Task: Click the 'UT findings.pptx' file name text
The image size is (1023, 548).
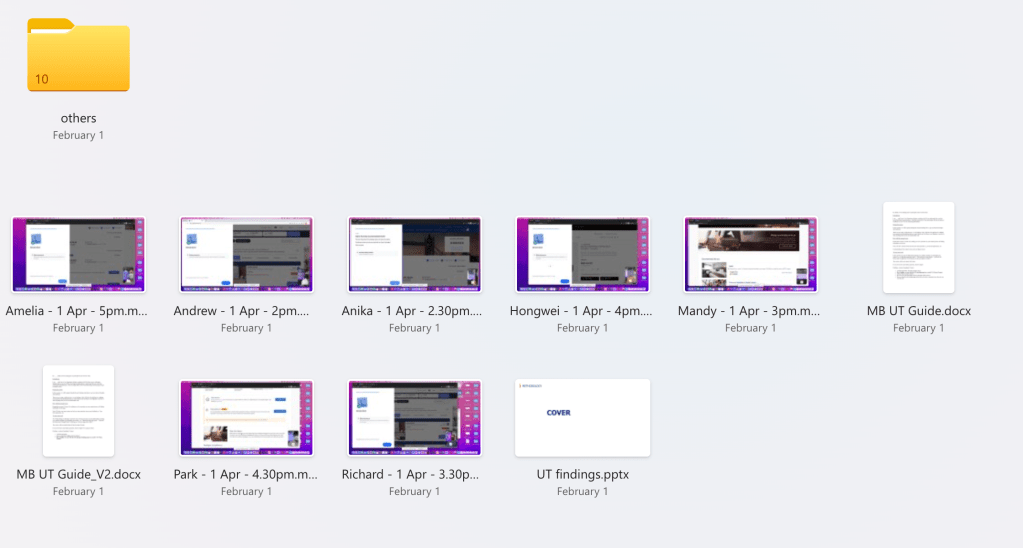Action: [582, 474]
